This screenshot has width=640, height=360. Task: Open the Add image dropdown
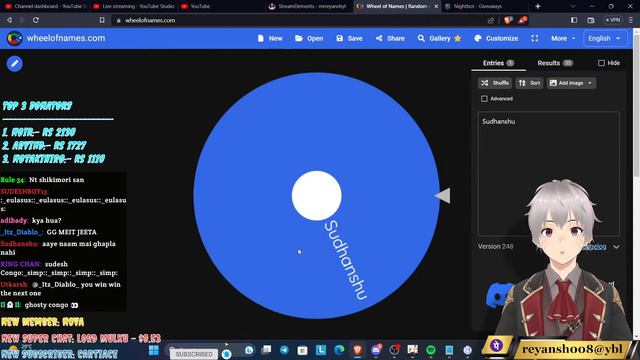point(571,83)
